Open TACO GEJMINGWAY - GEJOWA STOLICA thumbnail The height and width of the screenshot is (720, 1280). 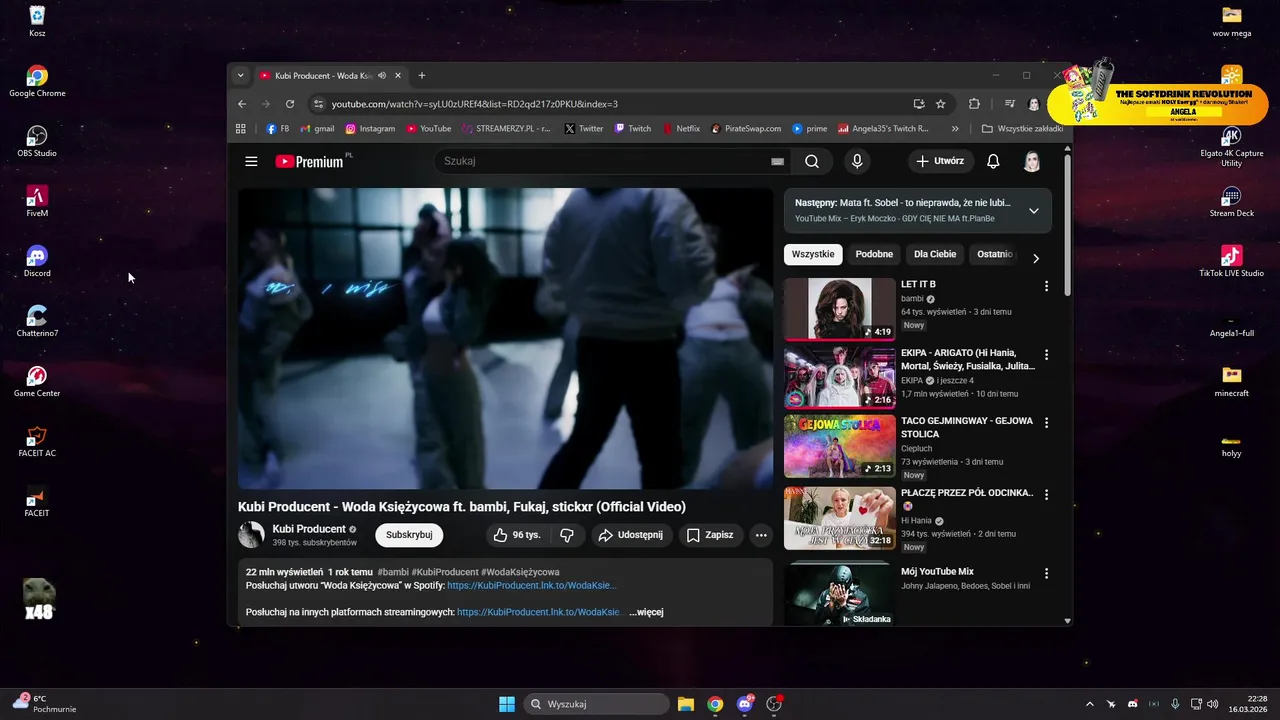pos(840,446)
